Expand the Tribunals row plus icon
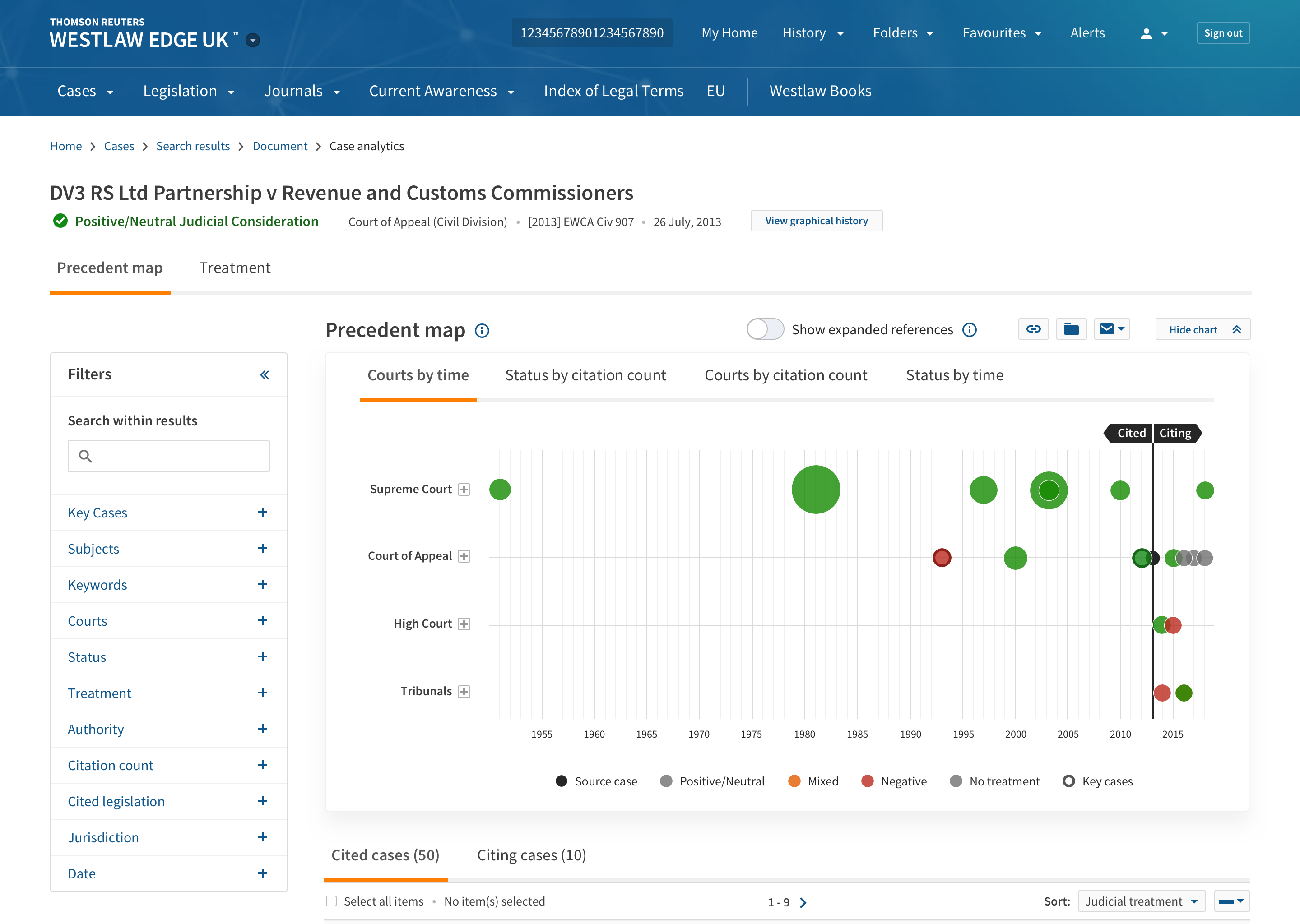 point(464,691)
